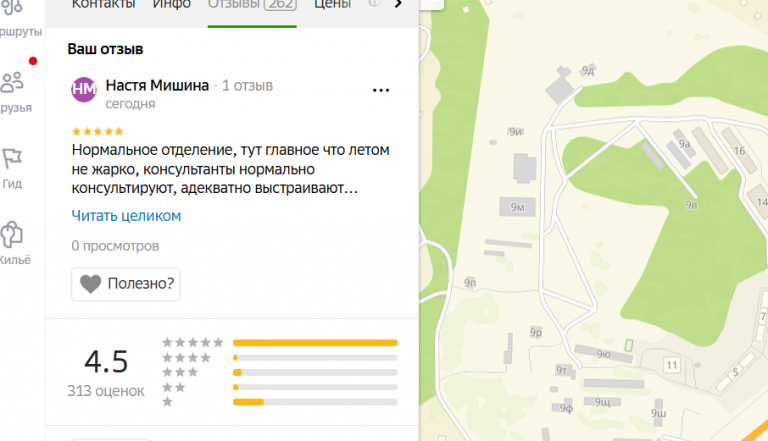The image size is (768, 441).
Task: Select building 9а on map
Action: click(x=684, y=144)
